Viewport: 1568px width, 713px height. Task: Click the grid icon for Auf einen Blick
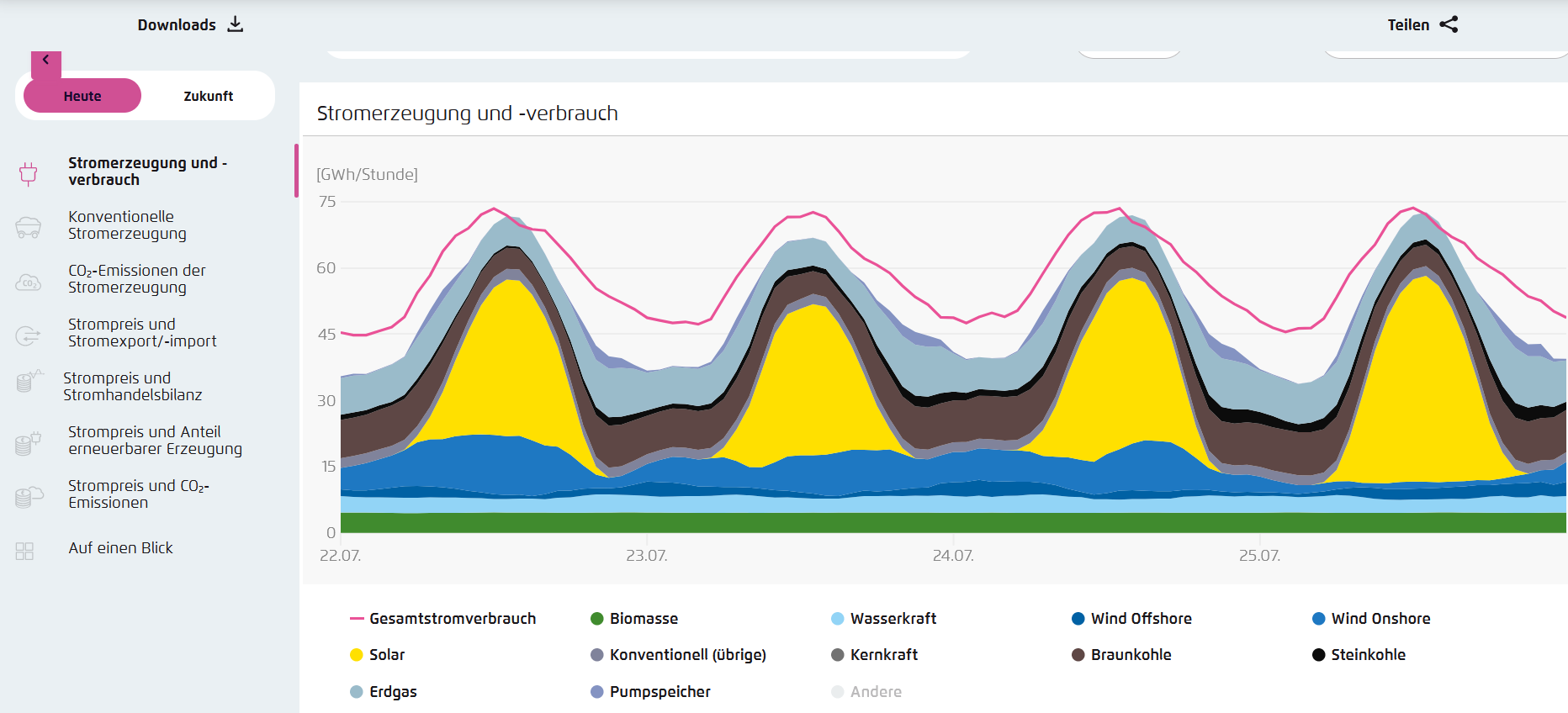[x=25, y=551]
